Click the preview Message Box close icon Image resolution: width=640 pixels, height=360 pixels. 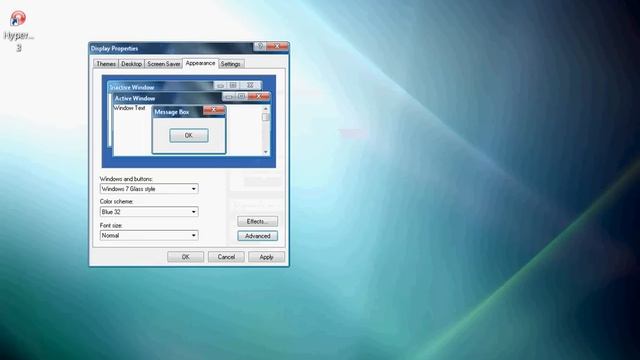click(214, 110)
